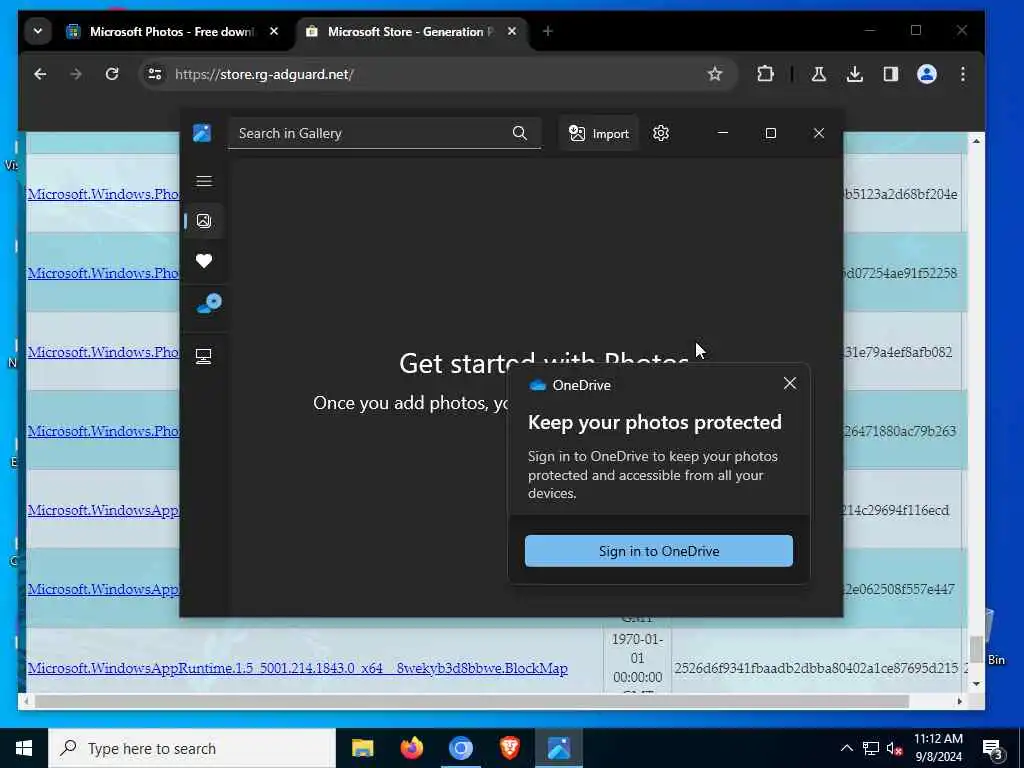Click the muted volume tray icon

(x=895, y=748)
